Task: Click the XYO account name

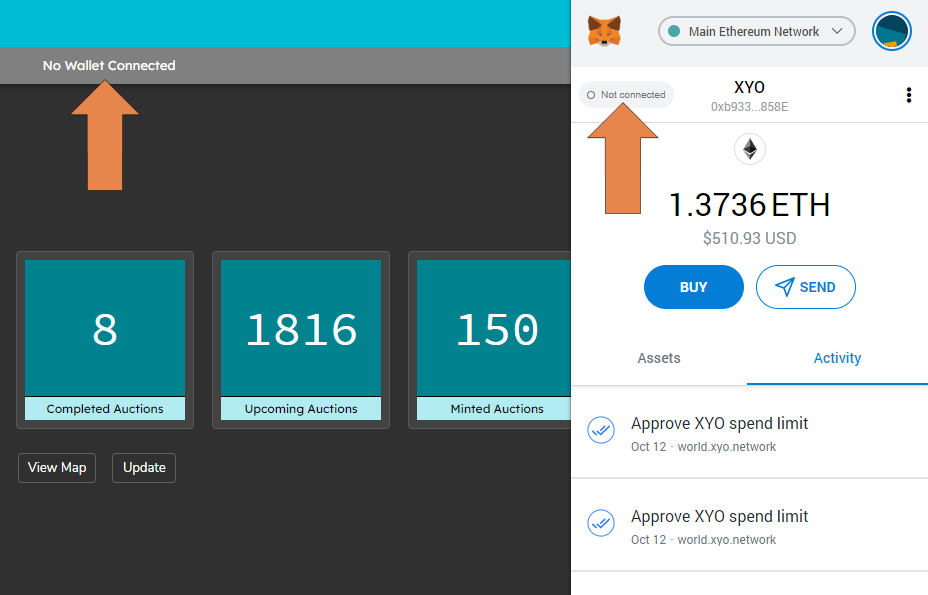Action: pyautogui.click(x=749, y=88)
